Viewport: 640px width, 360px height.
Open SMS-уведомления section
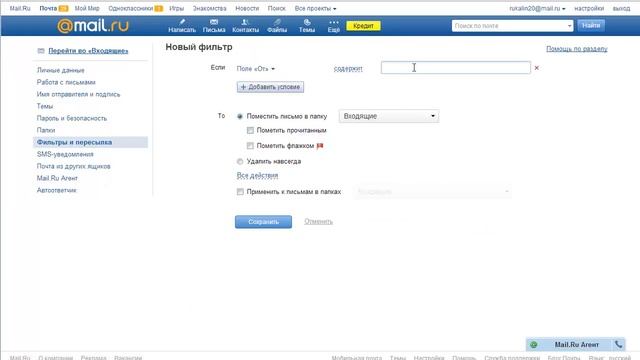click(x=65, y=154)
